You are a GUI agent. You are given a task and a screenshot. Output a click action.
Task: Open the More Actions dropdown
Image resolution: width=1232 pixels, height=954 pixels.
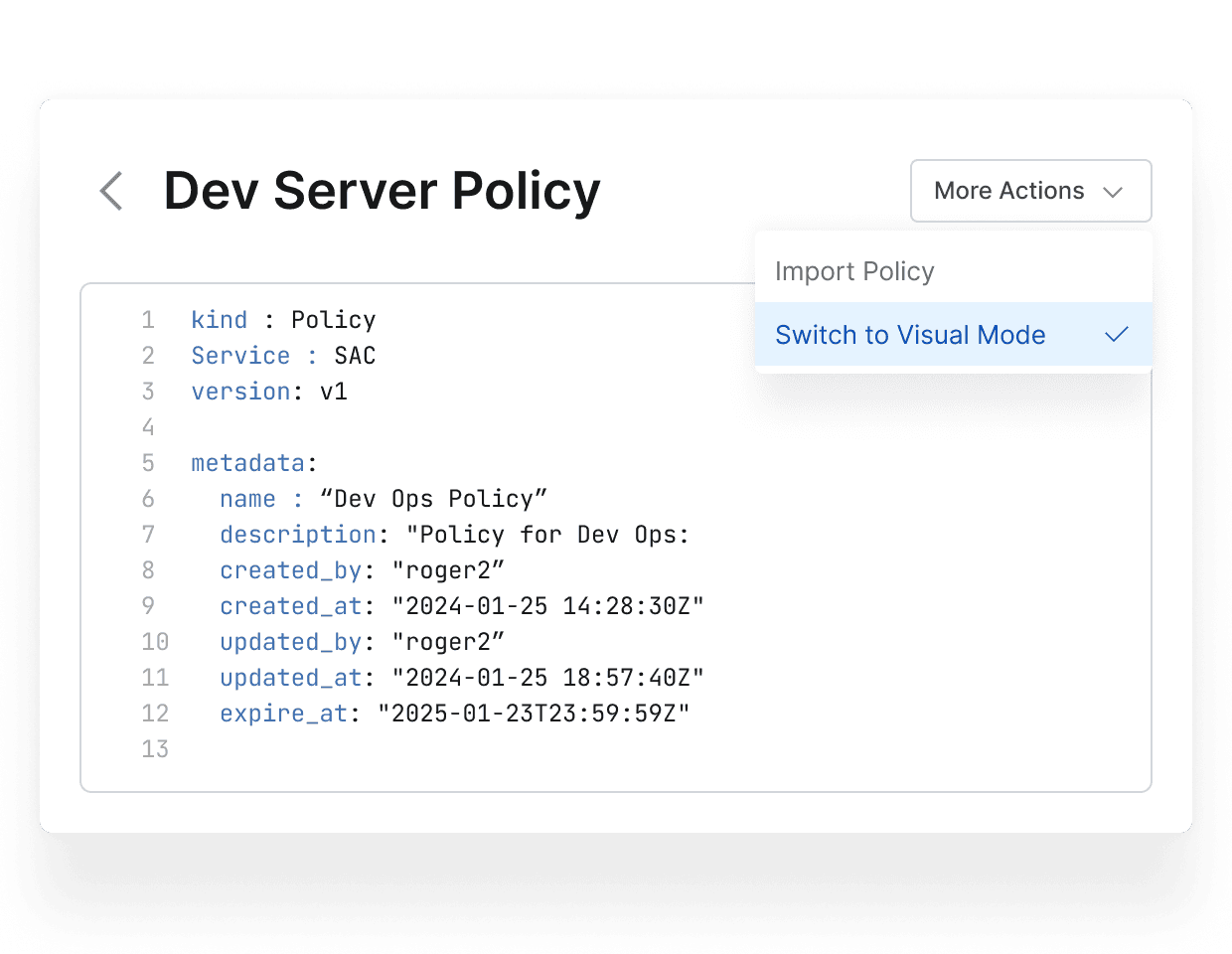point(1029,191)
